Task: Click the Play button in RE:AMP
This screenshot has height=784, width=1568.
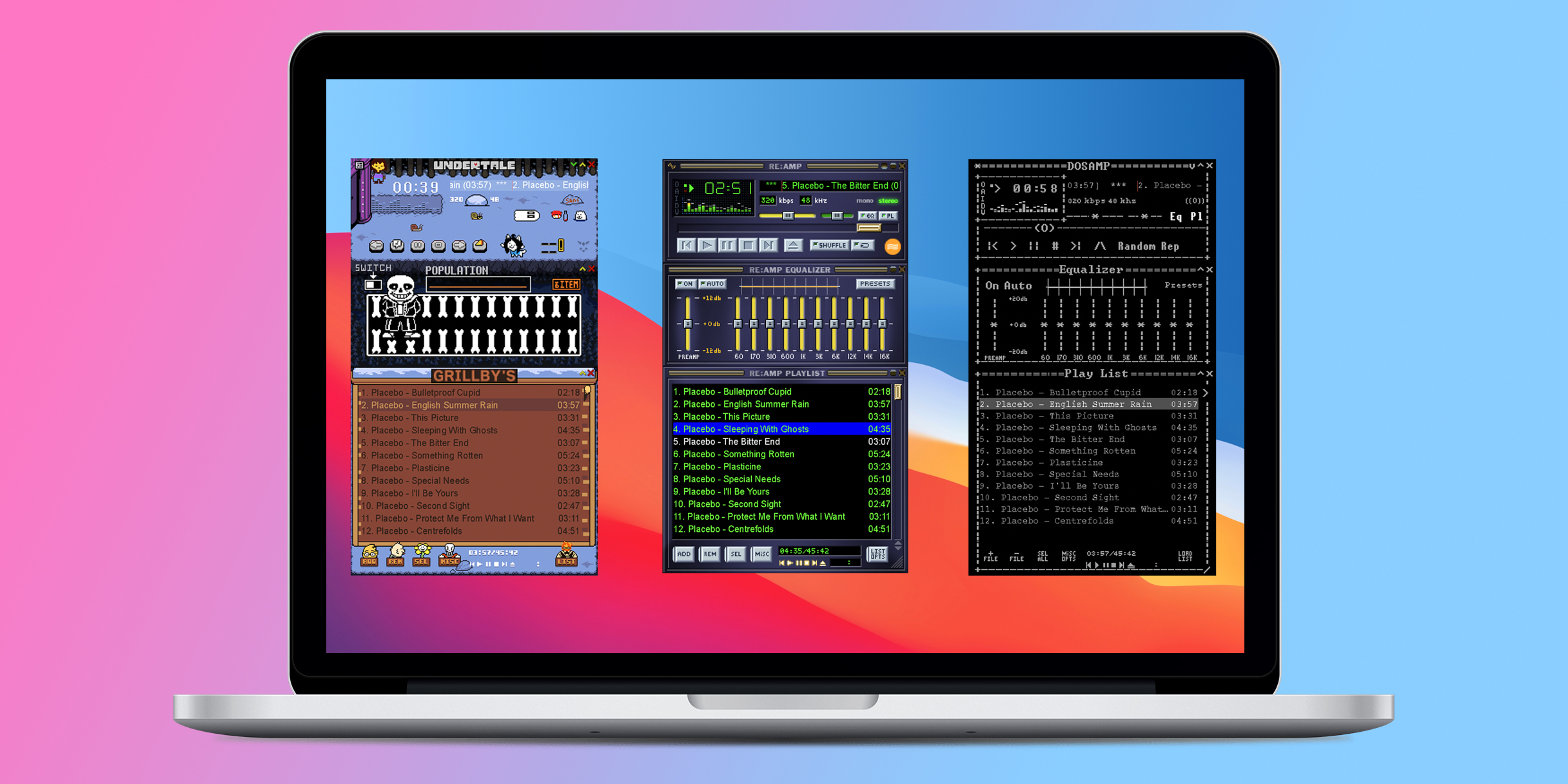Action: click(x=707, y=245)
